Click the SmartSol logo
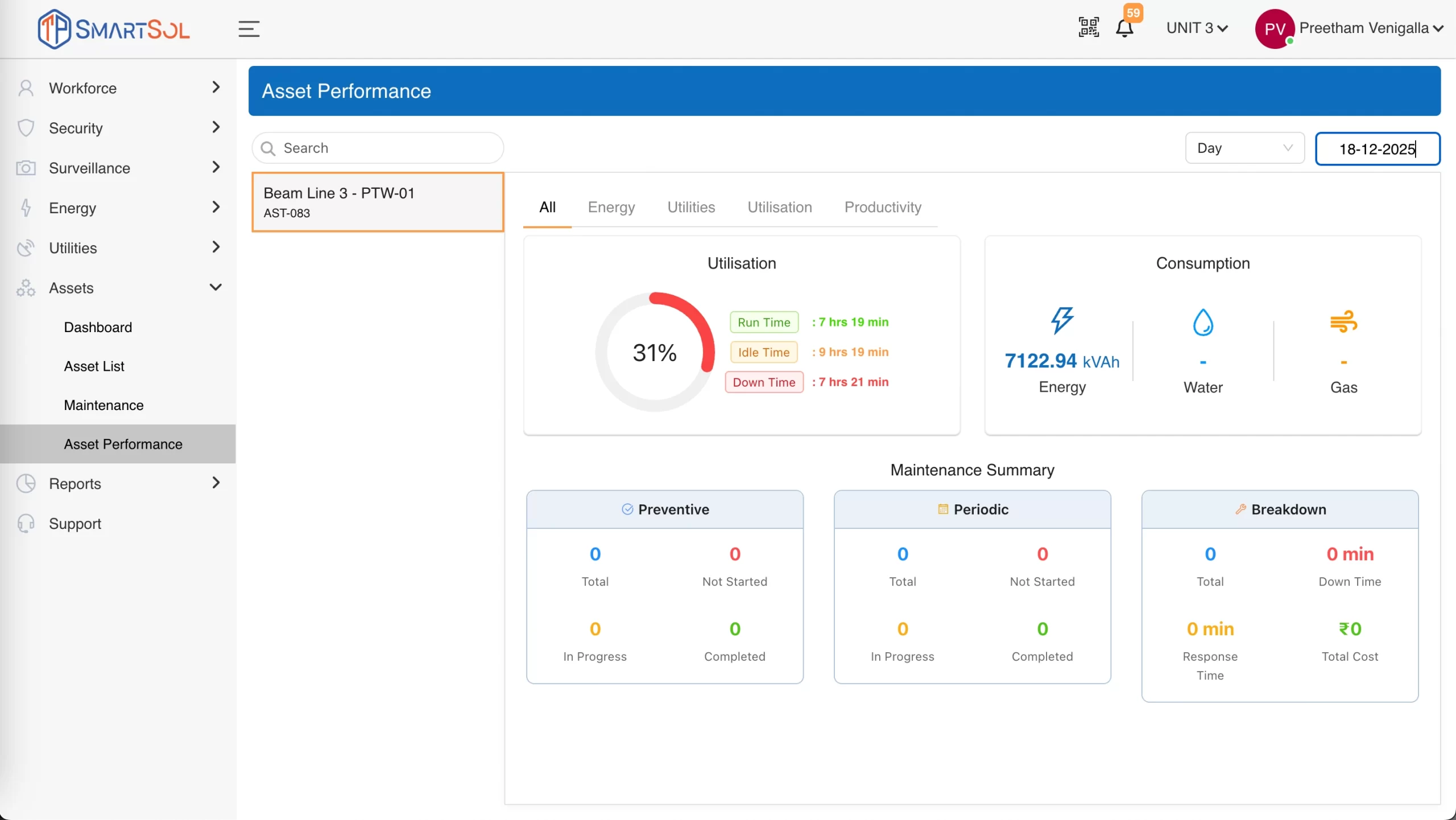Screen dimensions: 1456x820 click(x=114, y=29)
